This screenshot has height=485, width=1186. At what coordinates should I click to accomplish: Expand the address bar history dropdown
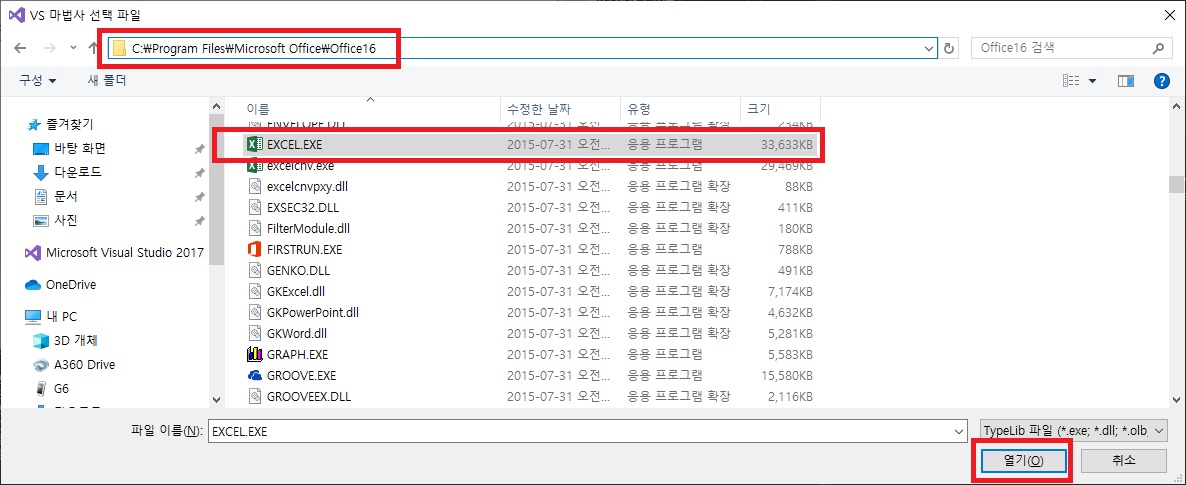pos(930,48)
